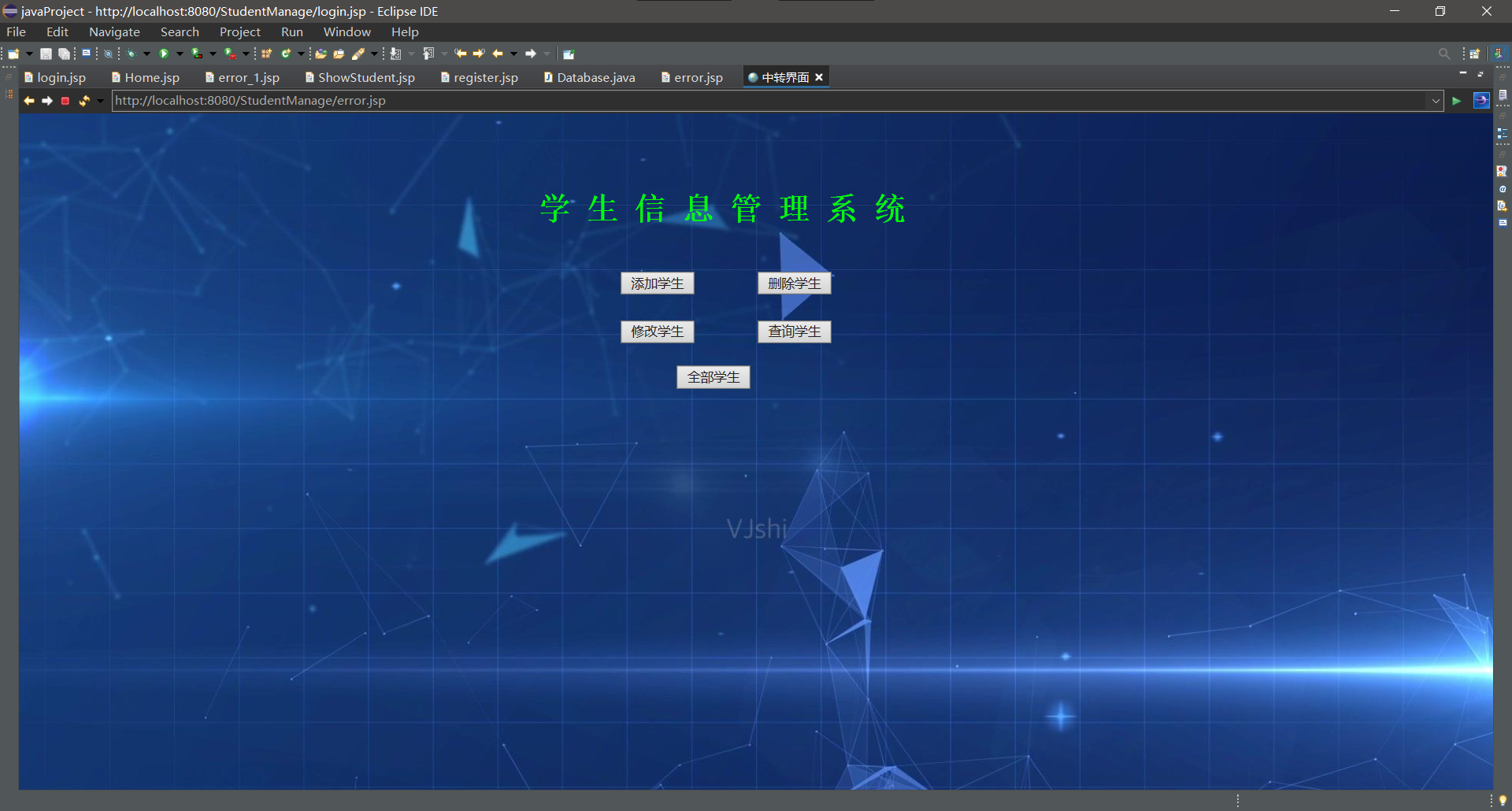Switch to error.jsp editor tab
The image size is (1512, 811).
click(692, 77)
